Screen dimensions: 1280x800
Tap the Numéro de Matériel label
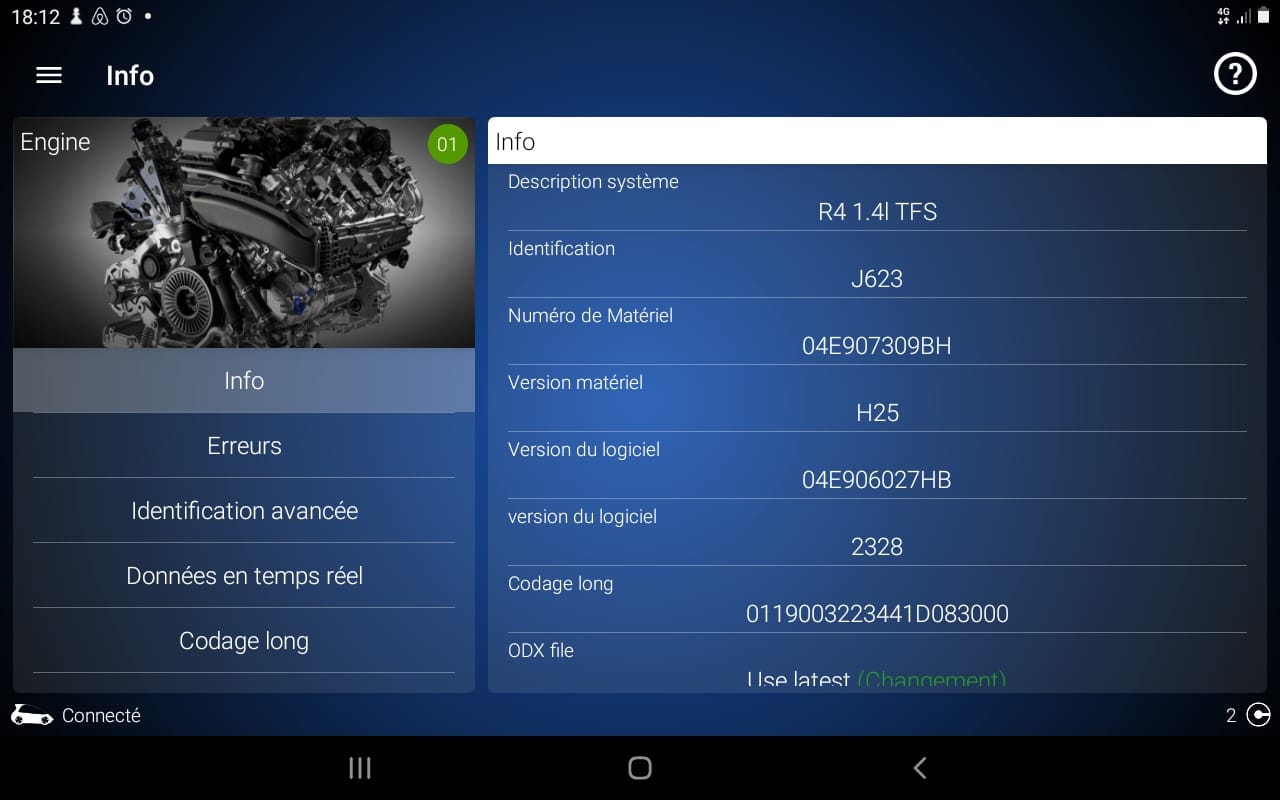(x=590, y=316)
